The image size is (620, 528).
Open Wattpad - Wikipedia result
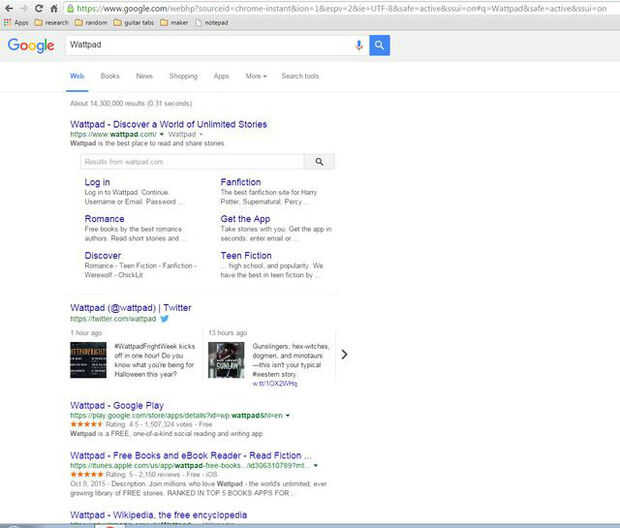click(x=159, y=515)
